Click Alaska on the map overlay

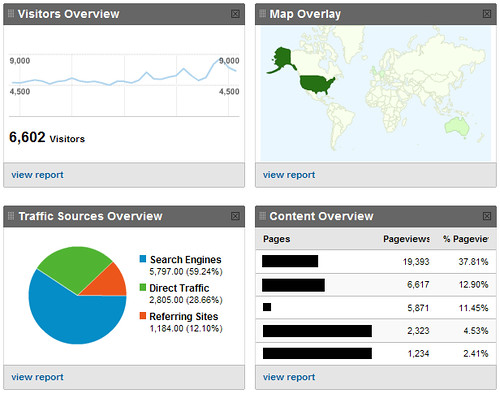(x=282, y=58)
